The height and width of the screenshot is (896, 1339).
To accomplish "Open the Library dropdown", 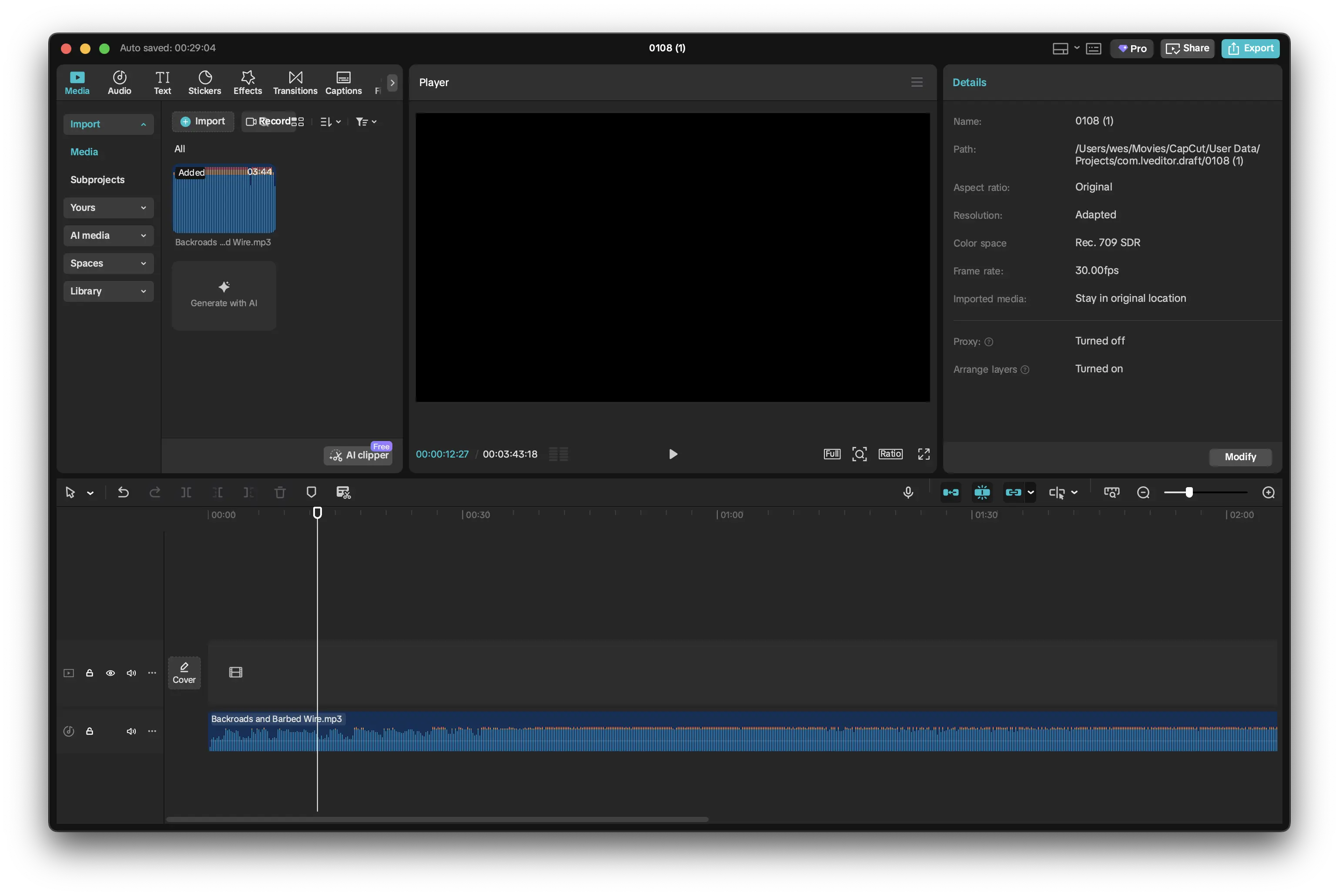I will point(109,291).
